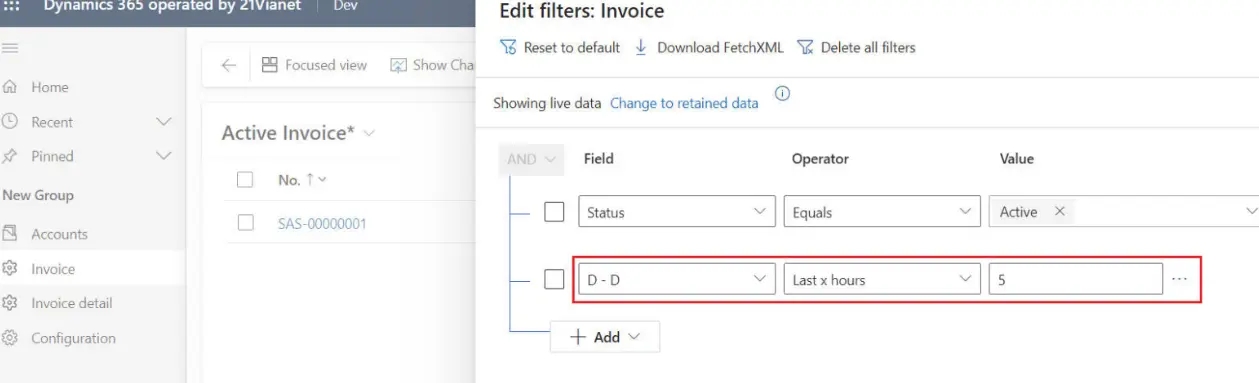
Task: Expand the Pinned chevron
Action: pyautogui.click(x=165, y=156)
